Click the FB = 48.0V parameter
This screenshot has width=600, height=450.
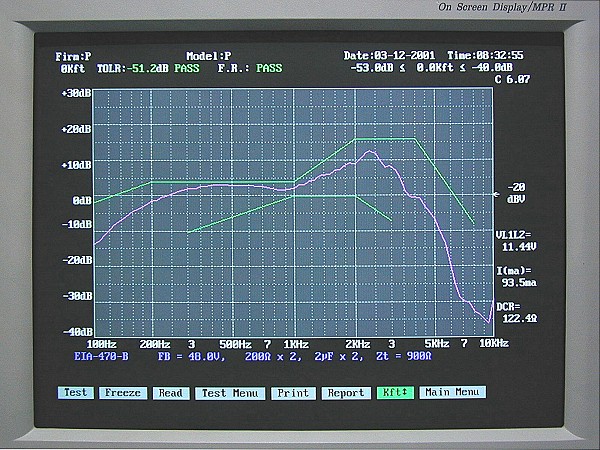click(192, 357)
